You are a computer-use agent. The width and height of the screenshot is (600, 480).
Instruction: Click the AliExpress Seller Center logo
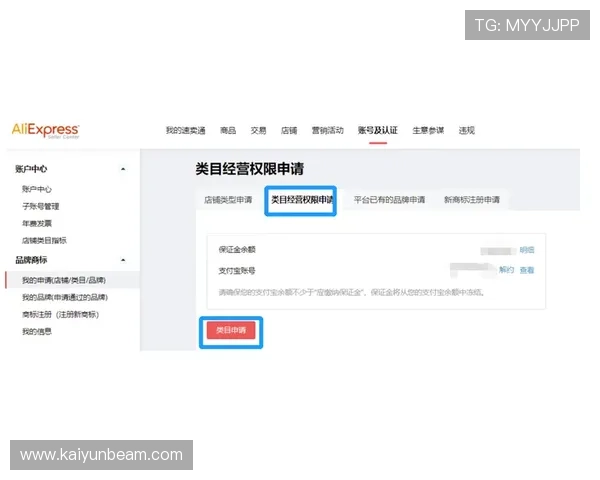46,131
